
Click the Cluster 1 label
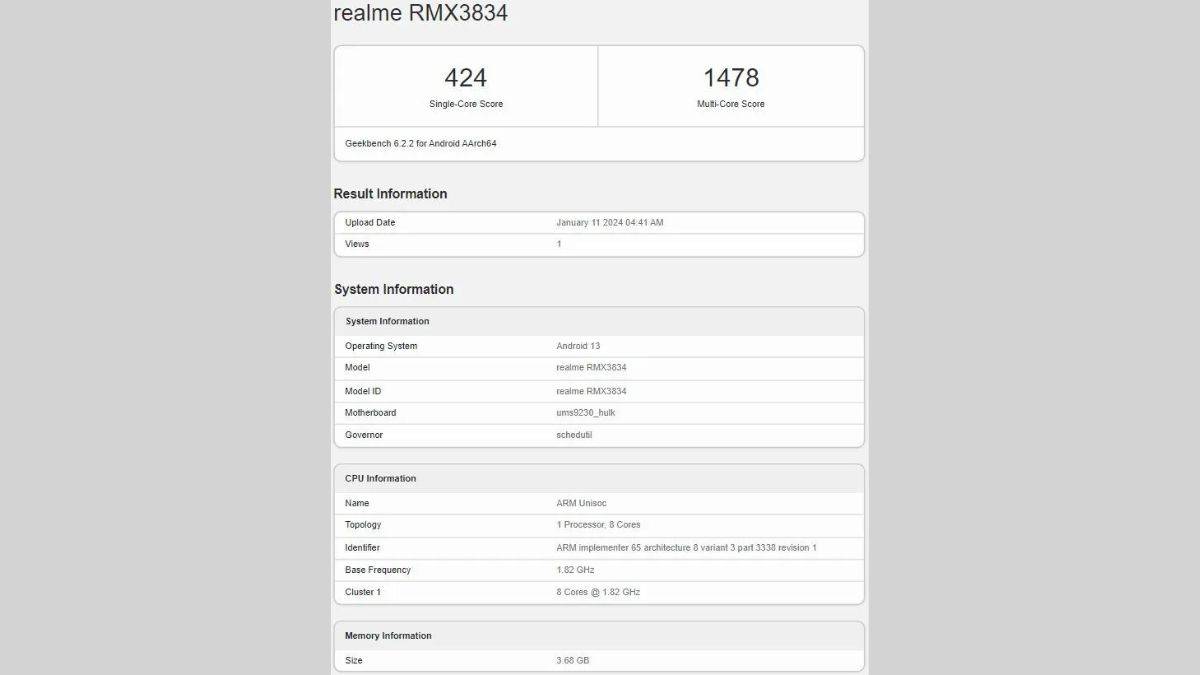tap(363, 592)
